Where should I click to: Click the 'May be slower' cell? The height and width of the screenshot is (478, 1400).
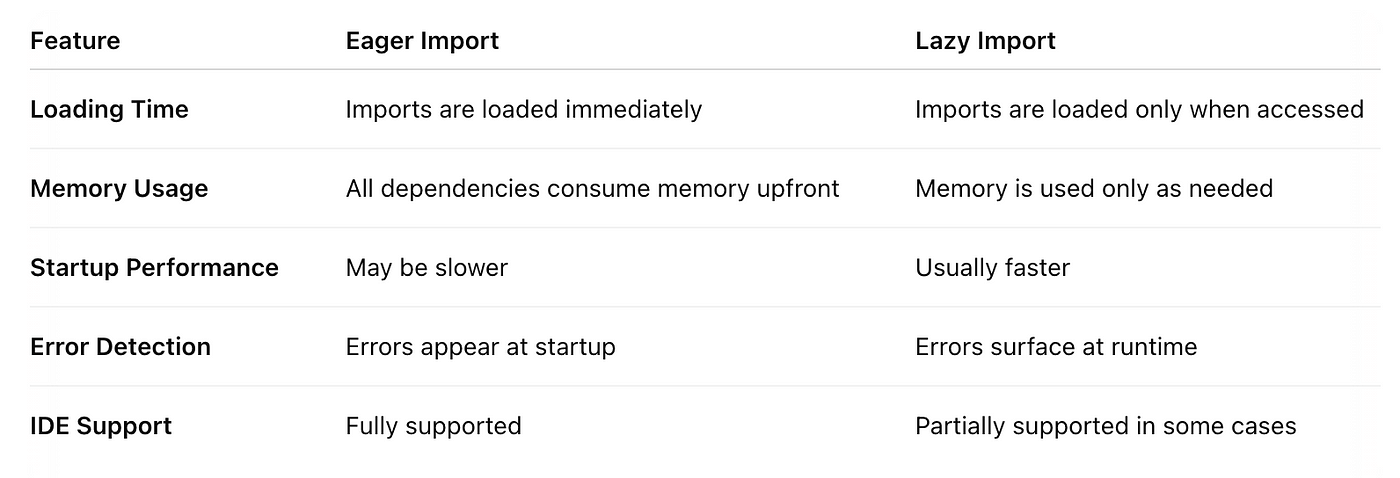pyautogui.click(x=427, y=268)
